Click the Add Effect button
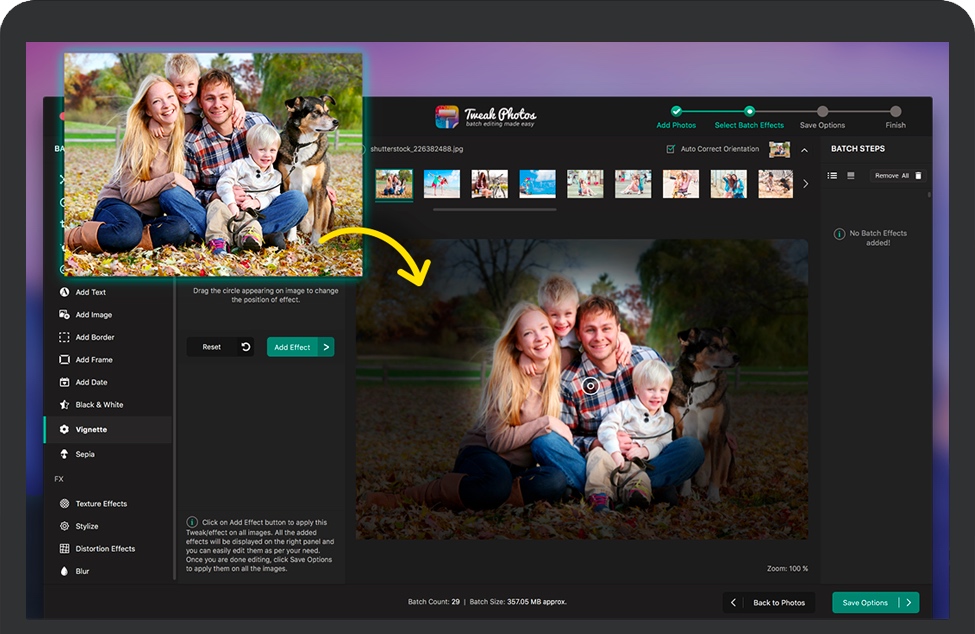 pos(300,347)
